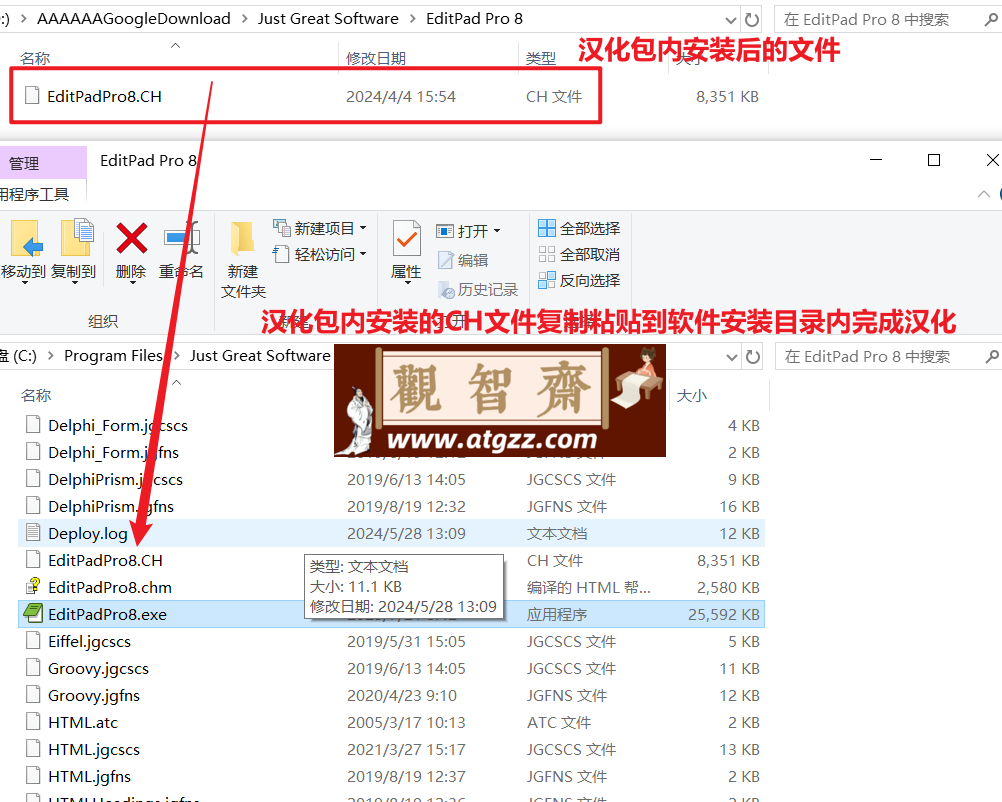Click the Eiffel.jgcscs file icon

pyautogui.click(x=33, y=640)
